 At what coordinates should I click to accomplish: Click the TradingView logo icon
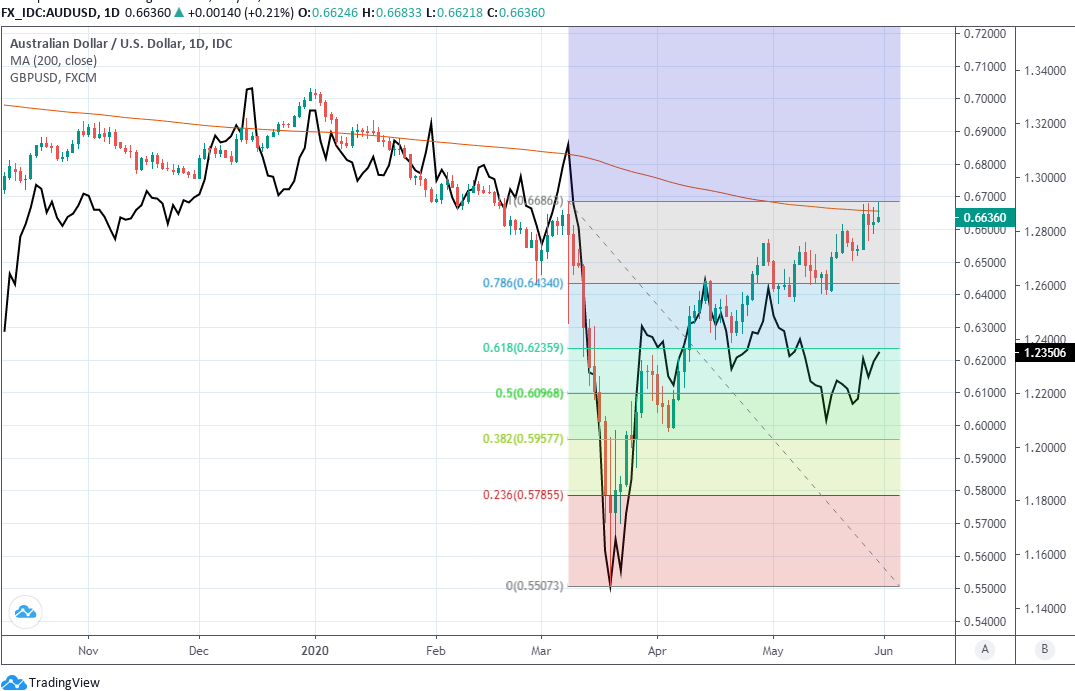(x=13, y=682)
